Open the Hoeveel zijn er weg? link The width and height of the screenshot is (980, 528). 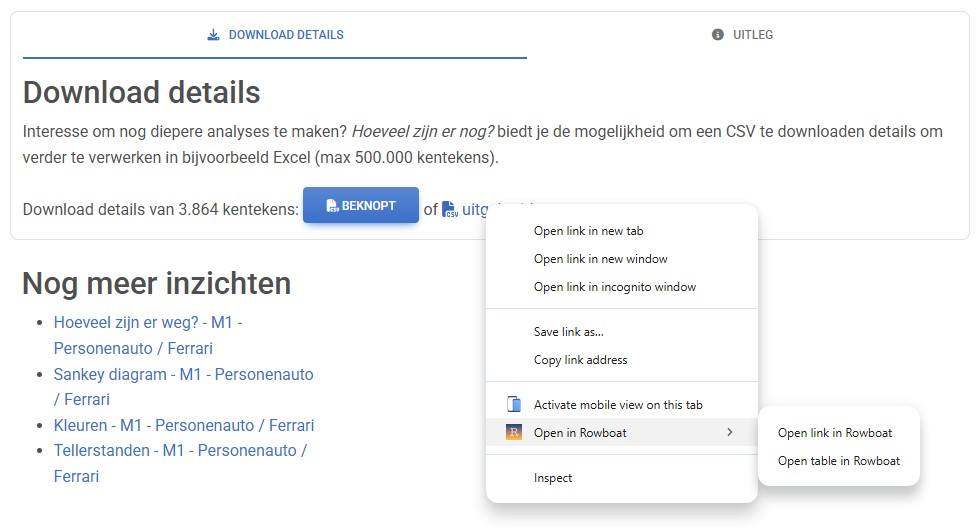[147, 323]
